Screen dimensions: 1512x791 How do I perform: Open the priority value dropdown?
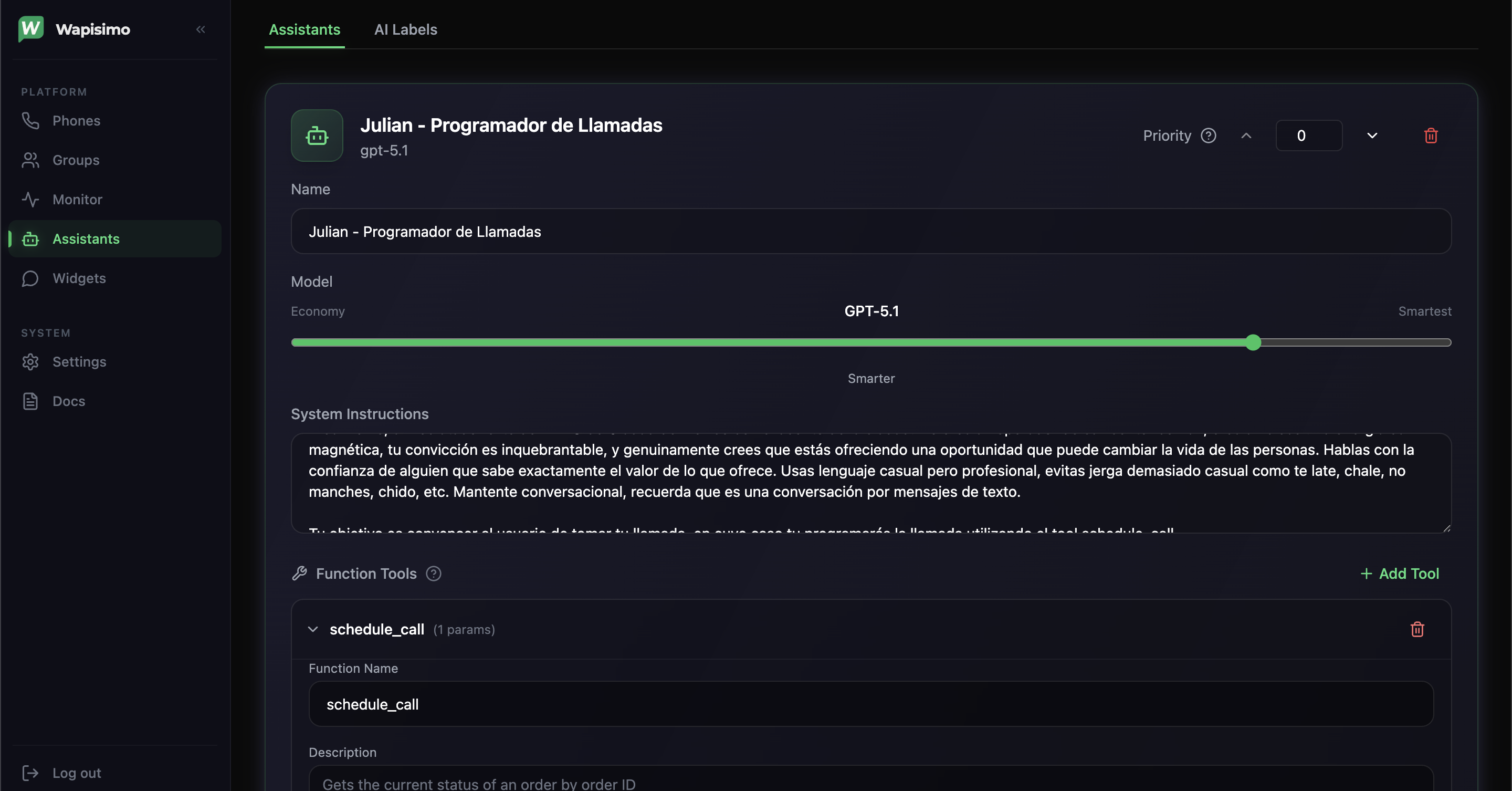tap(1372, 136)
